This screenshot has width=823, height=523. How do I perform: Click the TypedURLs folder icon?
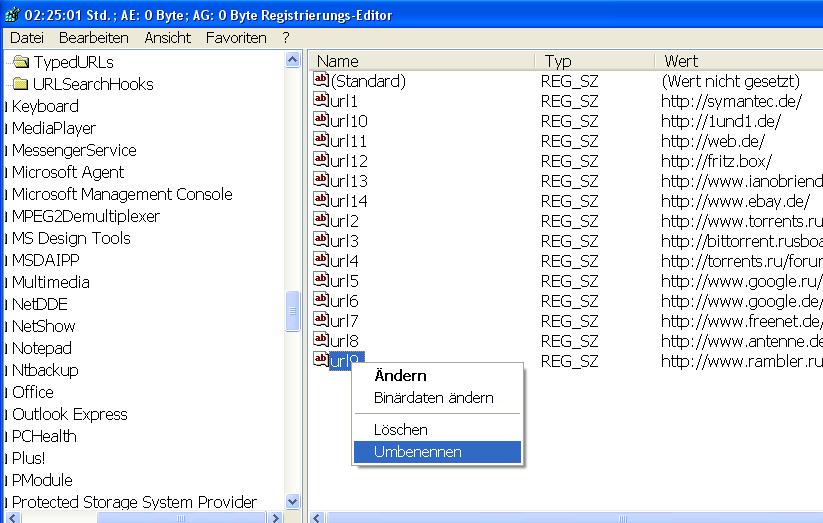(21, 62)
